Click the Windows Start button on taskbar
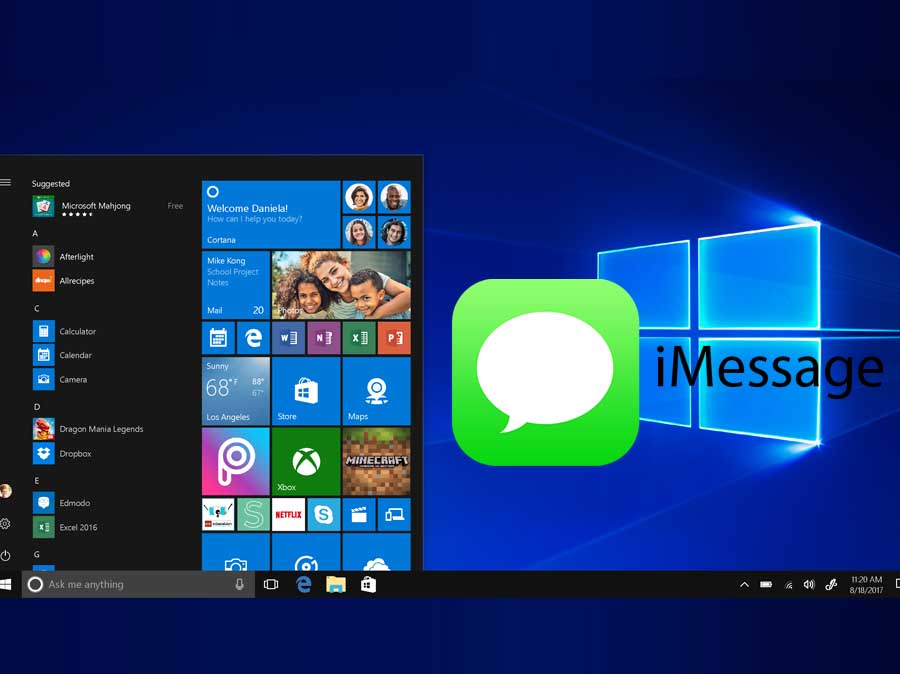The image size is (900, 674). click(6, 584)
